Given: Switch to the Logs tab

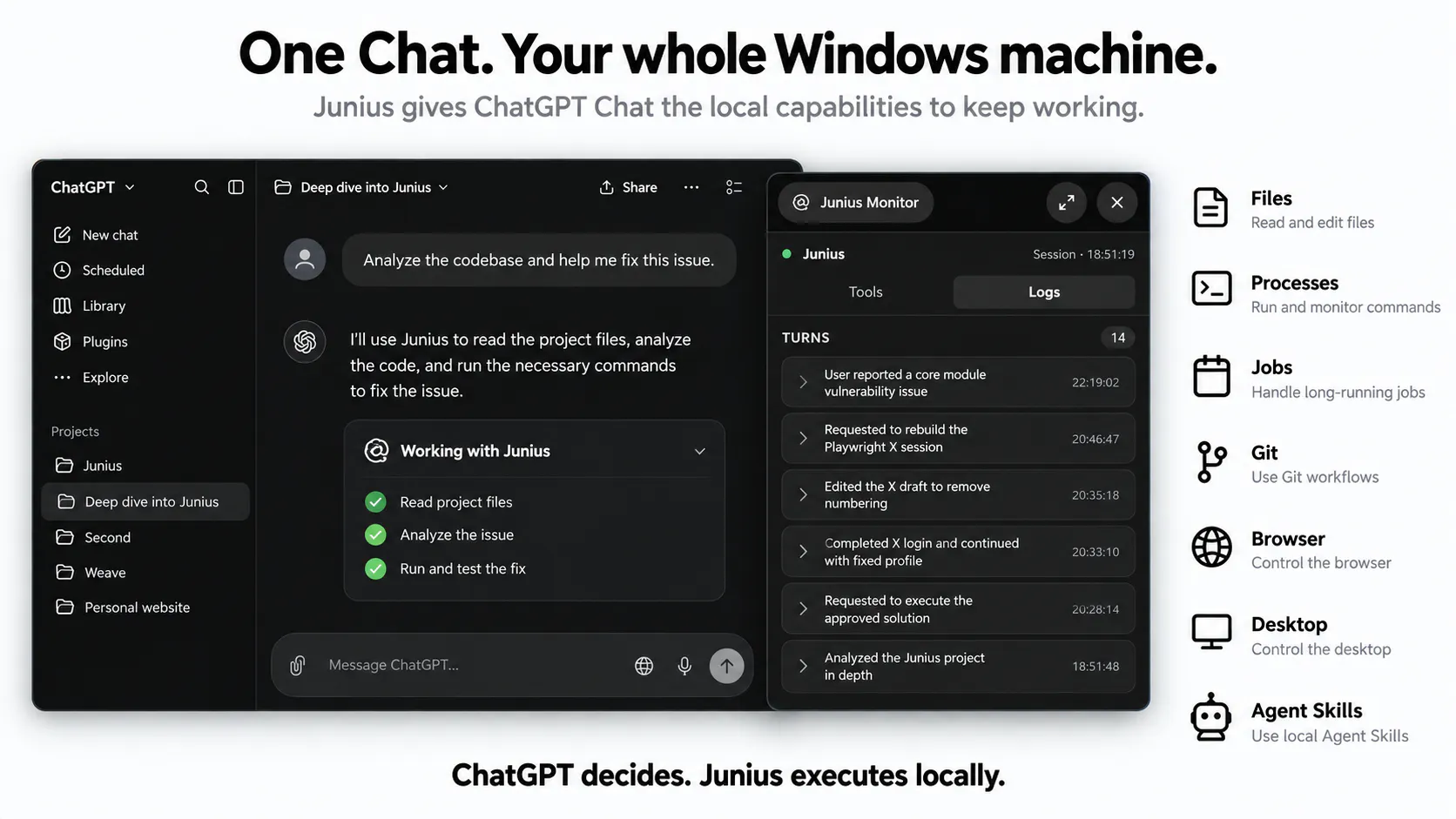Looking at the screenshot, I should 1044,292.
